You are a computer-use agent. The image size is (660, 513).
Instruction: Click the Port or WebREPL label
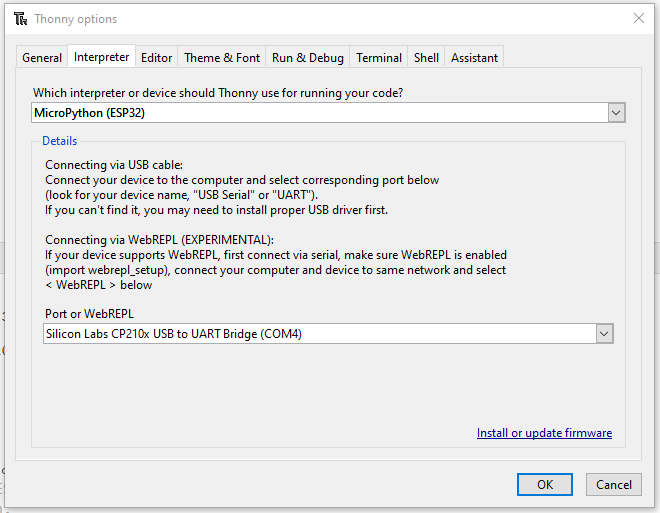(x=88, y=313)
